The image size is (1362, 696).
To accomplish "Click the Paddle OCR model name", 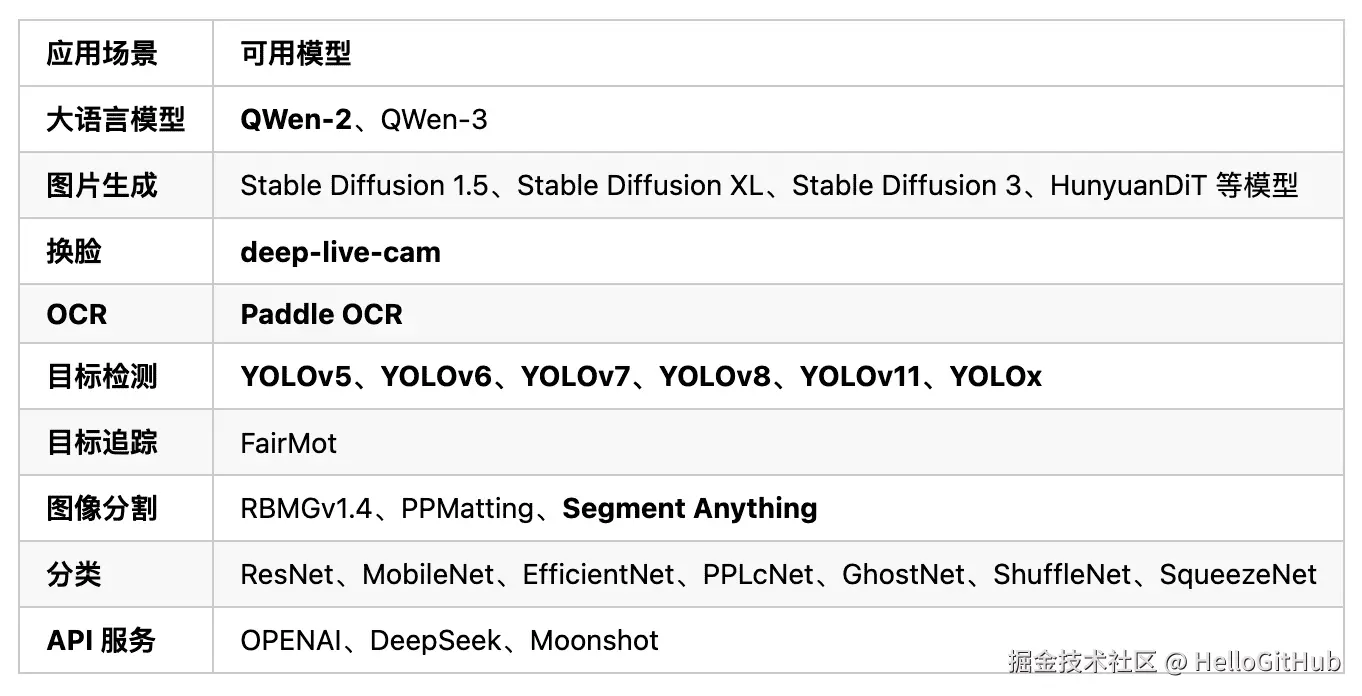I will click(321, 315).
